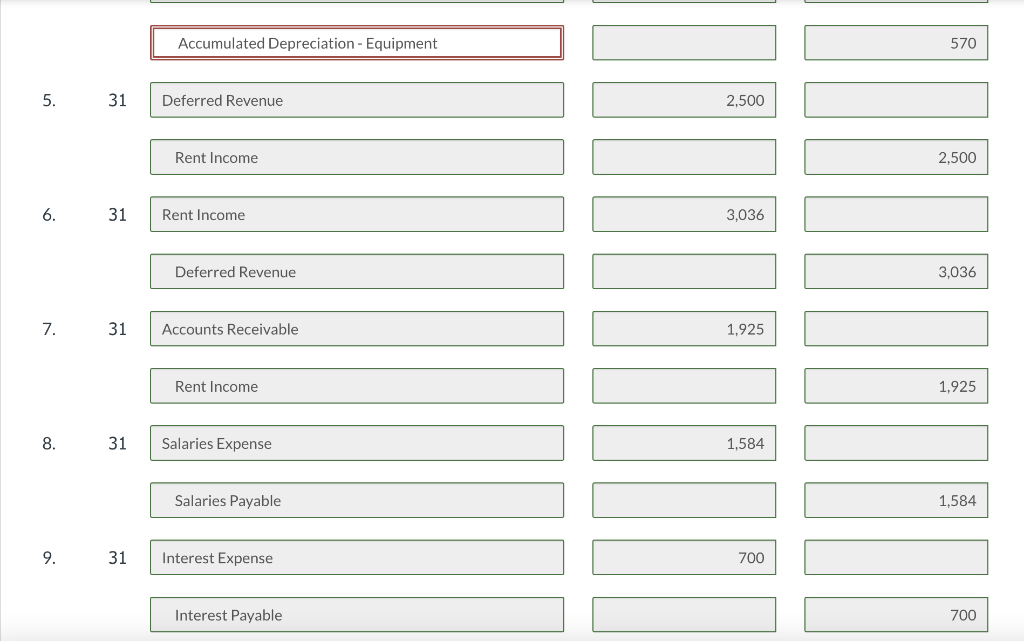Click the 3,036 debit amount field

[x=683, y=213]
